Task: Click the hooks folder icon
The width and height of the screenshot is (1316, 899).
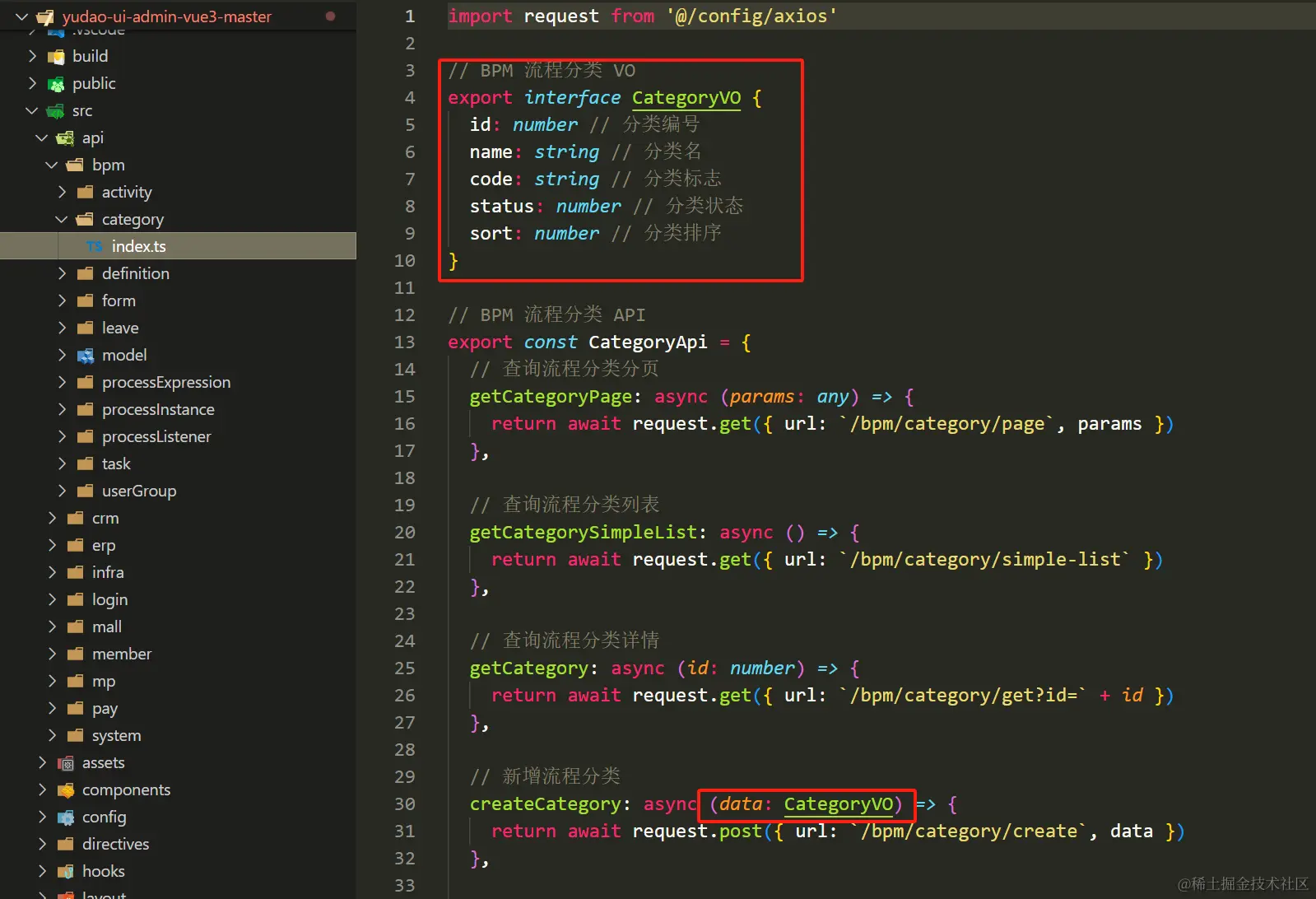Action: point(66,872)
